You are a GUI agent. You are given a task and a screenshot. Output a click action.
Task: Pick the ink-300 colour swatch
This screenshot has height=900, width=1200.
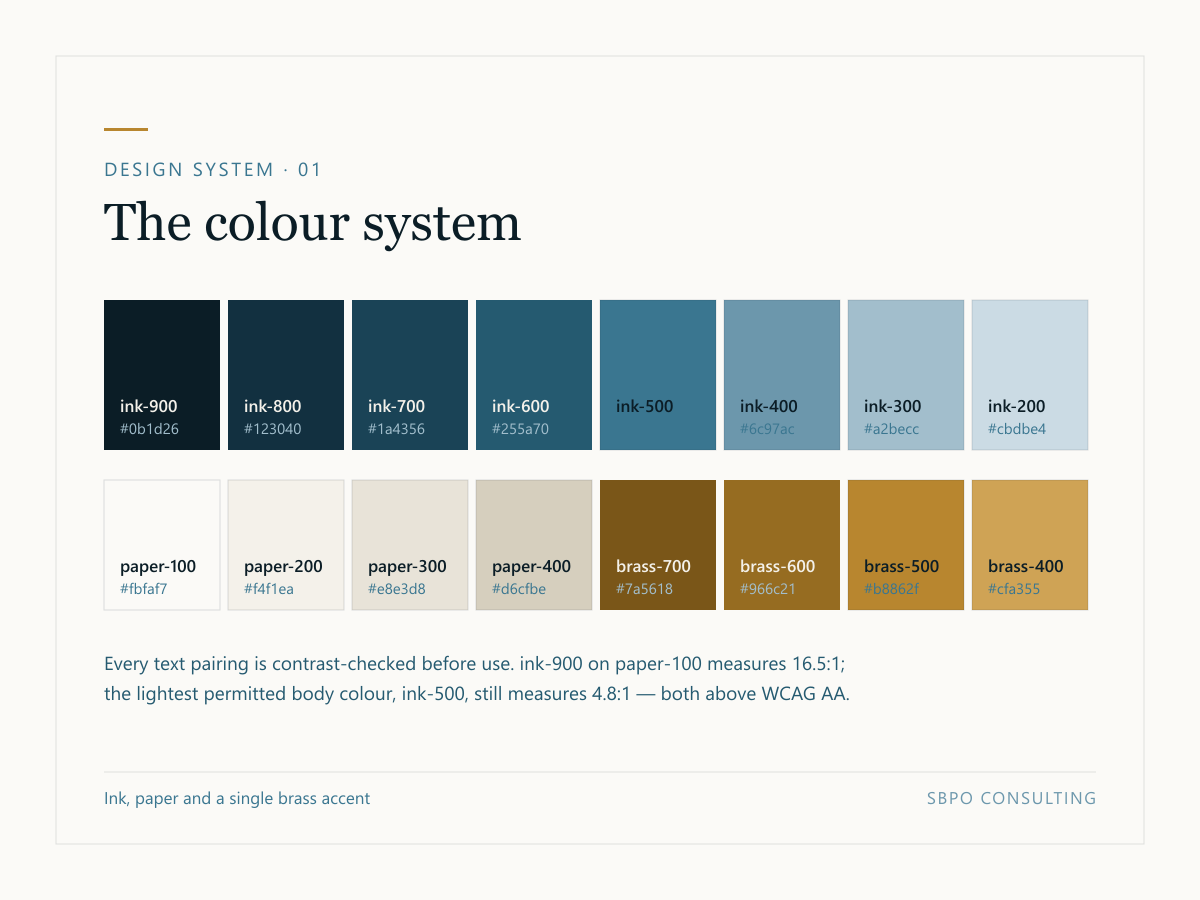(x=906, y=375)
